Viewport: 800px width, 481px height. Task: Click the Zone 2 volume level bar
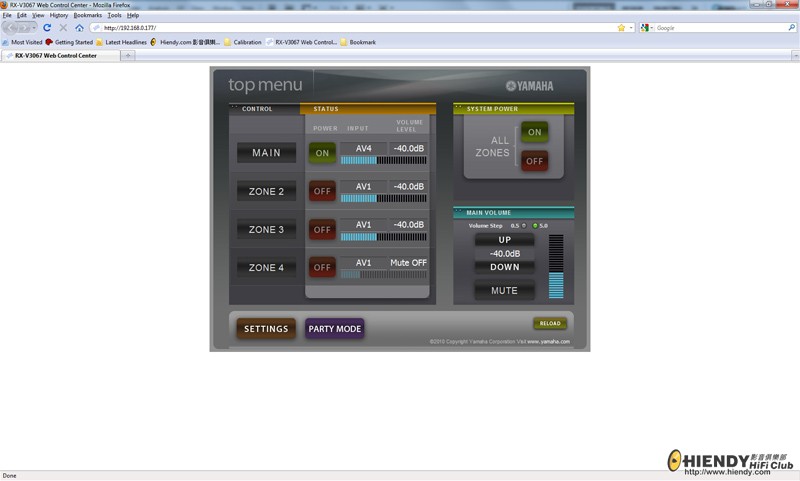[384, 198]
